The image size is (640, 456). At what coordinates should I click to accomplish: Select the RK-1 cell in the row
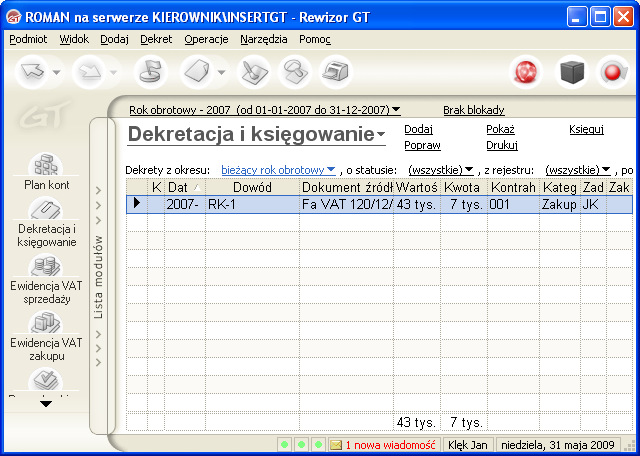[252, 204]
